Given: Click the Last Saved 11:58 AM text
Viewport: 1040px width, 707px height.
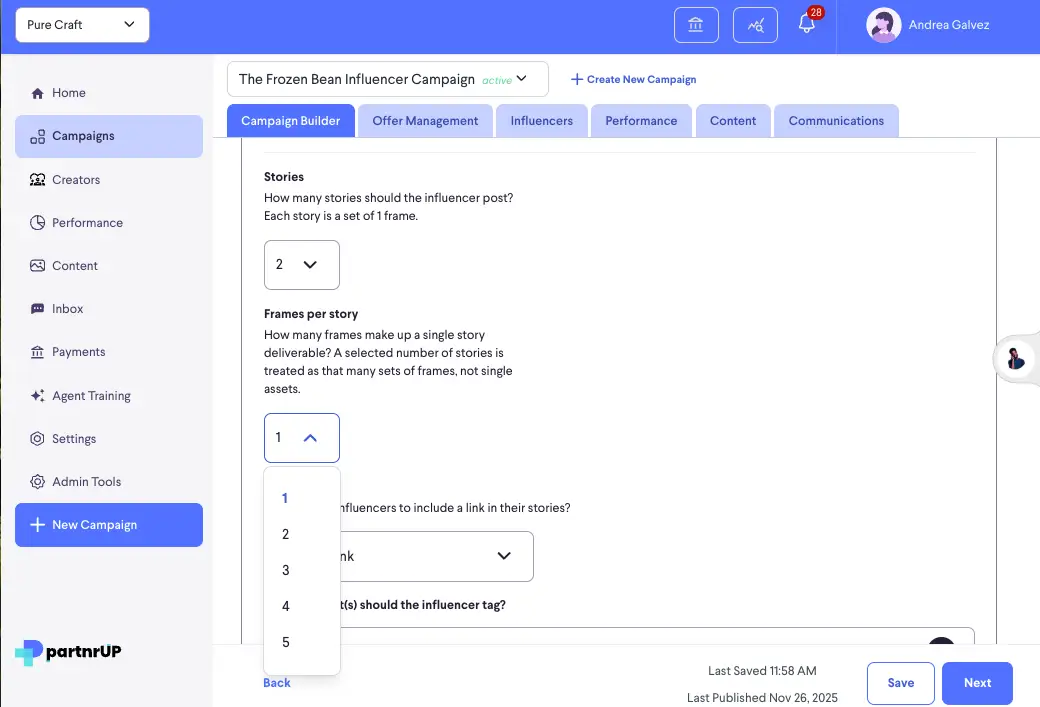Looking at the screenshot, I should coord(762,671).
